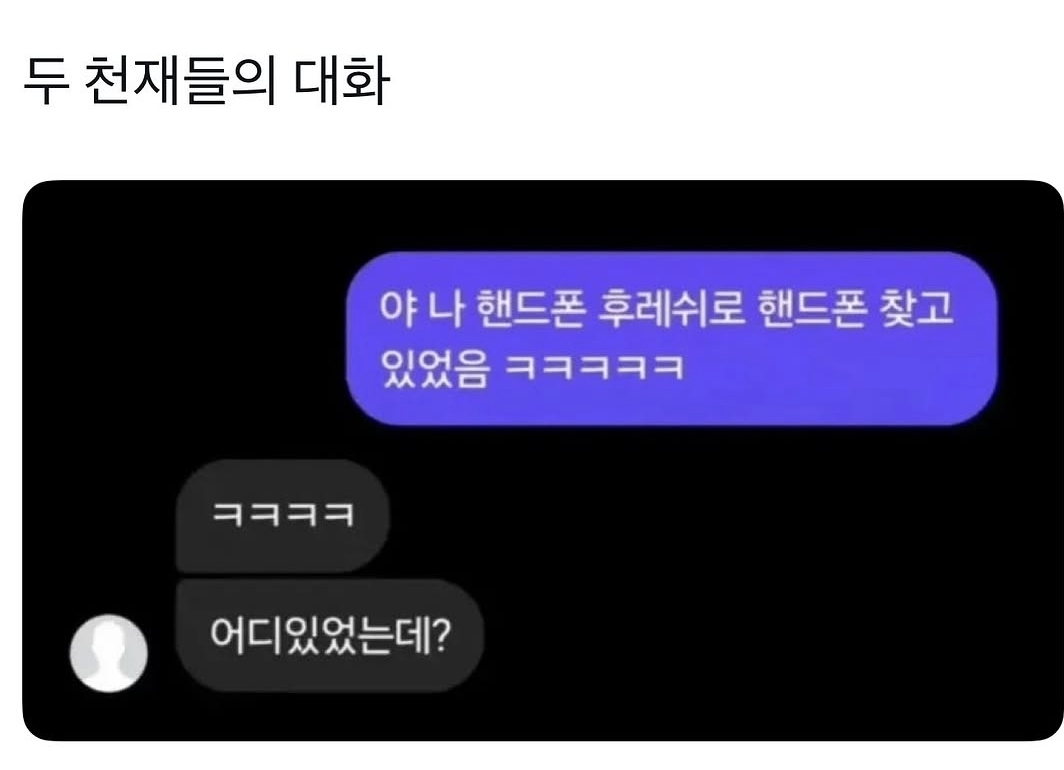Click the word '찾고' in purple bubble
The image size is (1064, 770).
[x=916, y=307]
